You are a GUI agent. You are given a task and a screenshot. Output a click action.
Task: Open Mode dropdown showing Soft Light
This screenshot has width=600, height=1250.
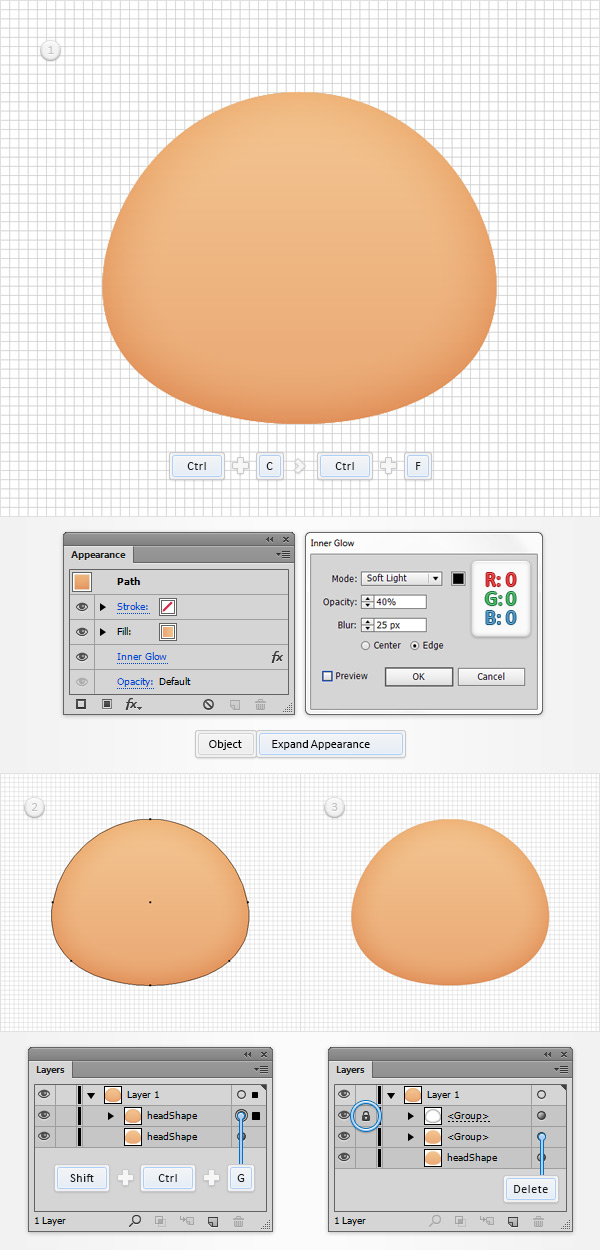pos(401,578)
